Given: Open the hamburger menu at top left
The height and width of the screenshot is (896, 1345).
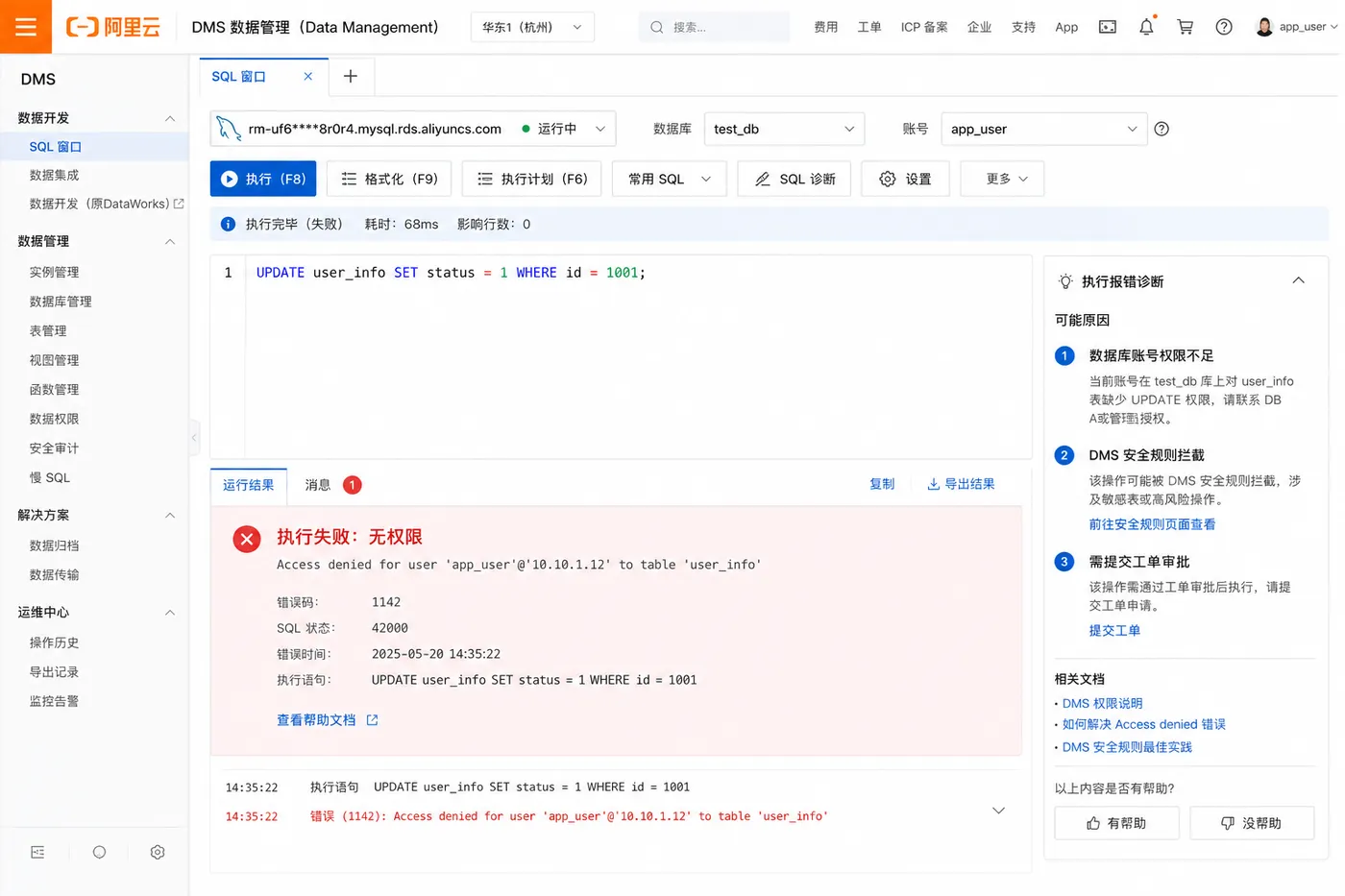Looking at the screenshot, I should coord(26,27).
